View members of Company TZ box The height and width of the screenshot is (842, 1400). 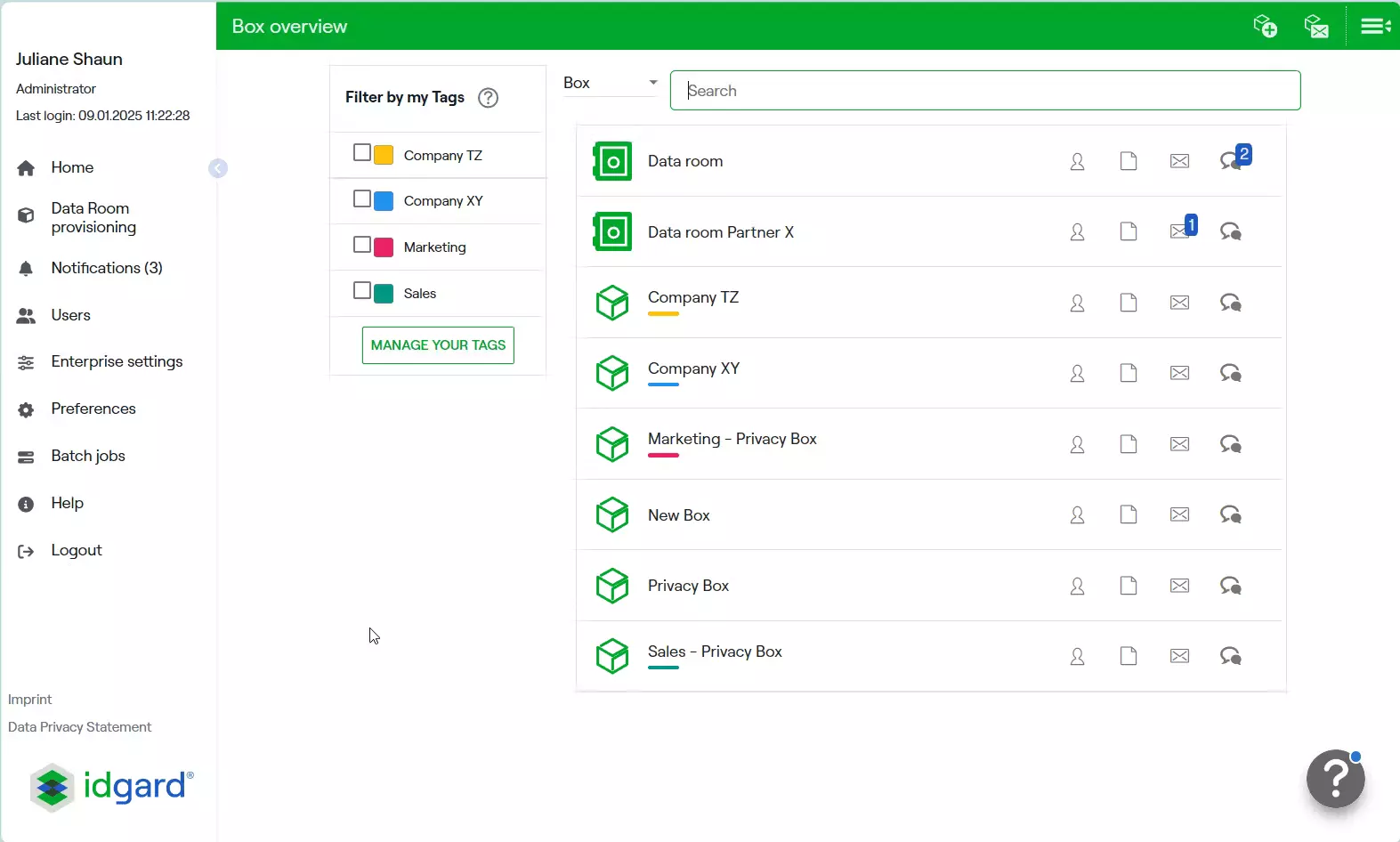pos(1077,303)
